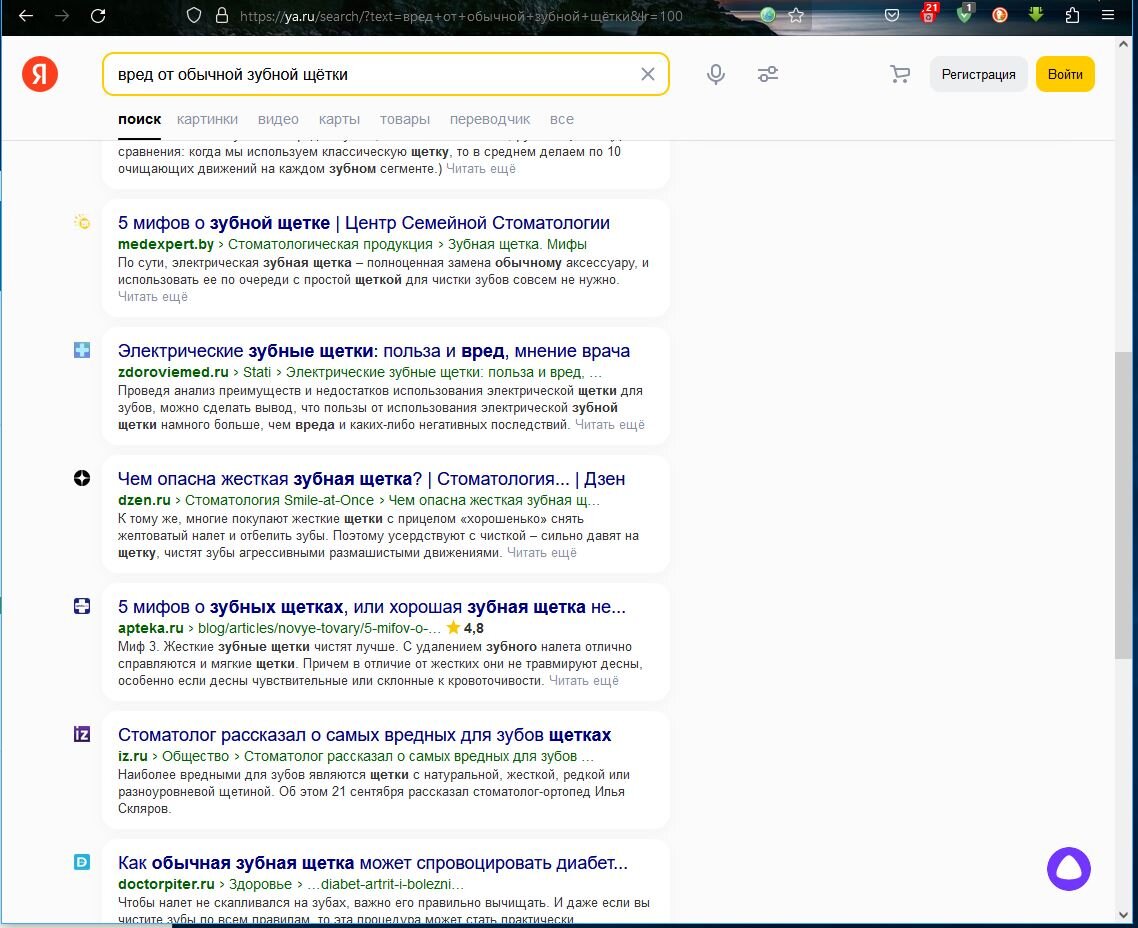Click the 'Общество' breadcrumb on iz.ru
This screenshot has height=928, width=1138.
click(x=195, y=756)
